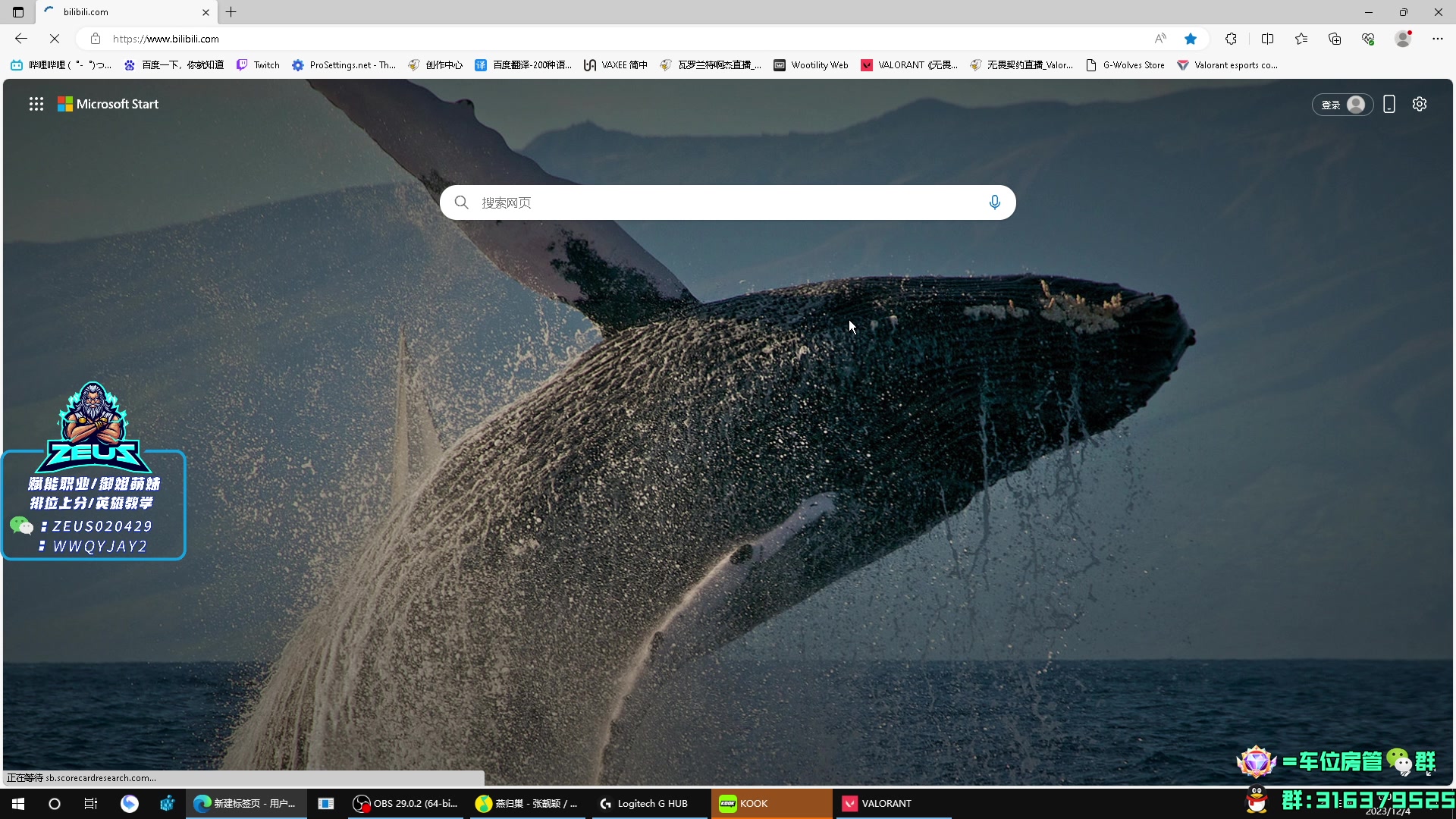
Task: Open the VALORANT 无畏契约 bookmark
Action: pos(909,65)
